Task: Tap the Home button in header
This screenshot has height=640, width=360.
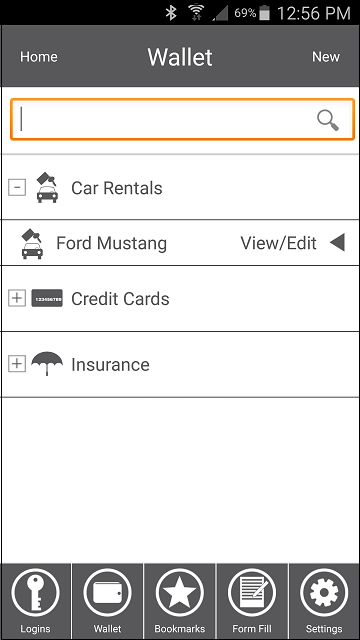Action: [39, 57]
